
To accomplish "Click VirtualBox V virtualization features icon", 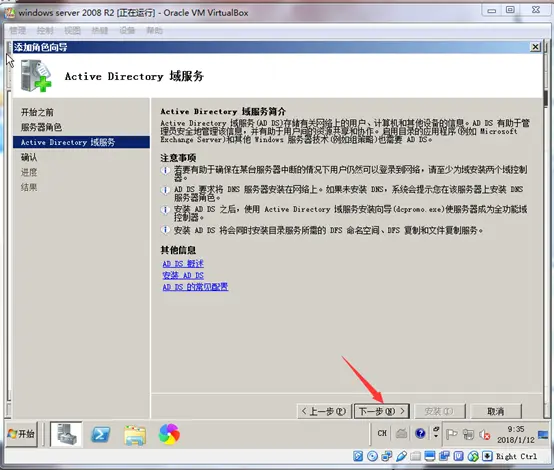I will point(459,456).
